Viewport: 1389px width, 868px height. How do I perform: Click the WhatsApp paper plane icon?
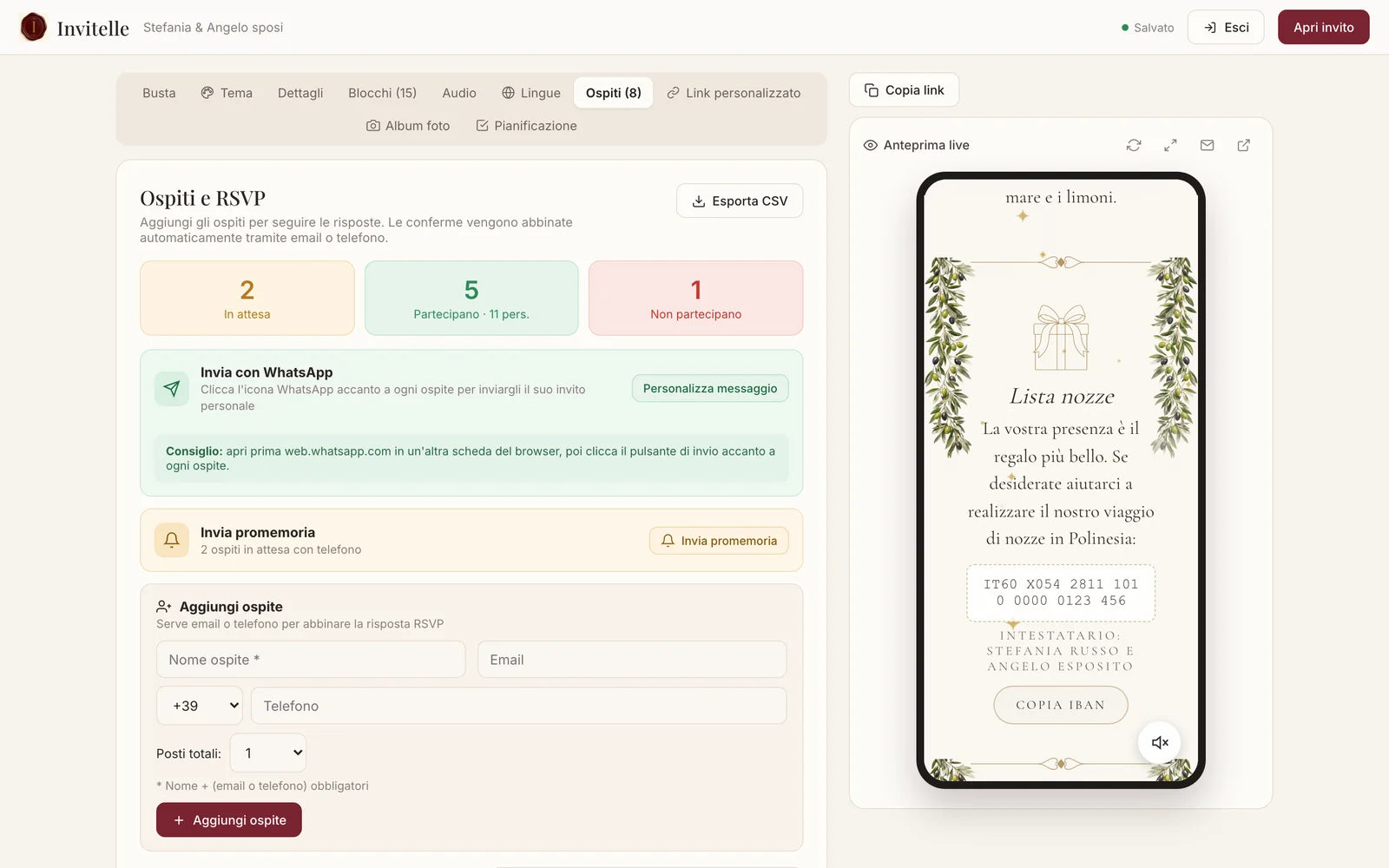click(x=172, y=388)
